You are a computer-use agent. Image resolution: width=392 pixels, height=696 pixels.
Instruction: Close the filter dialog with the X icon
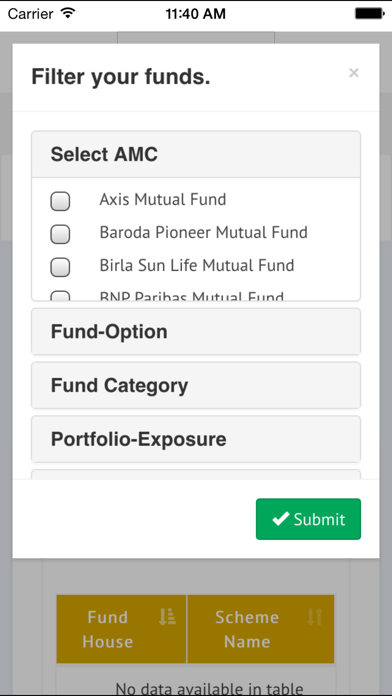353,73
